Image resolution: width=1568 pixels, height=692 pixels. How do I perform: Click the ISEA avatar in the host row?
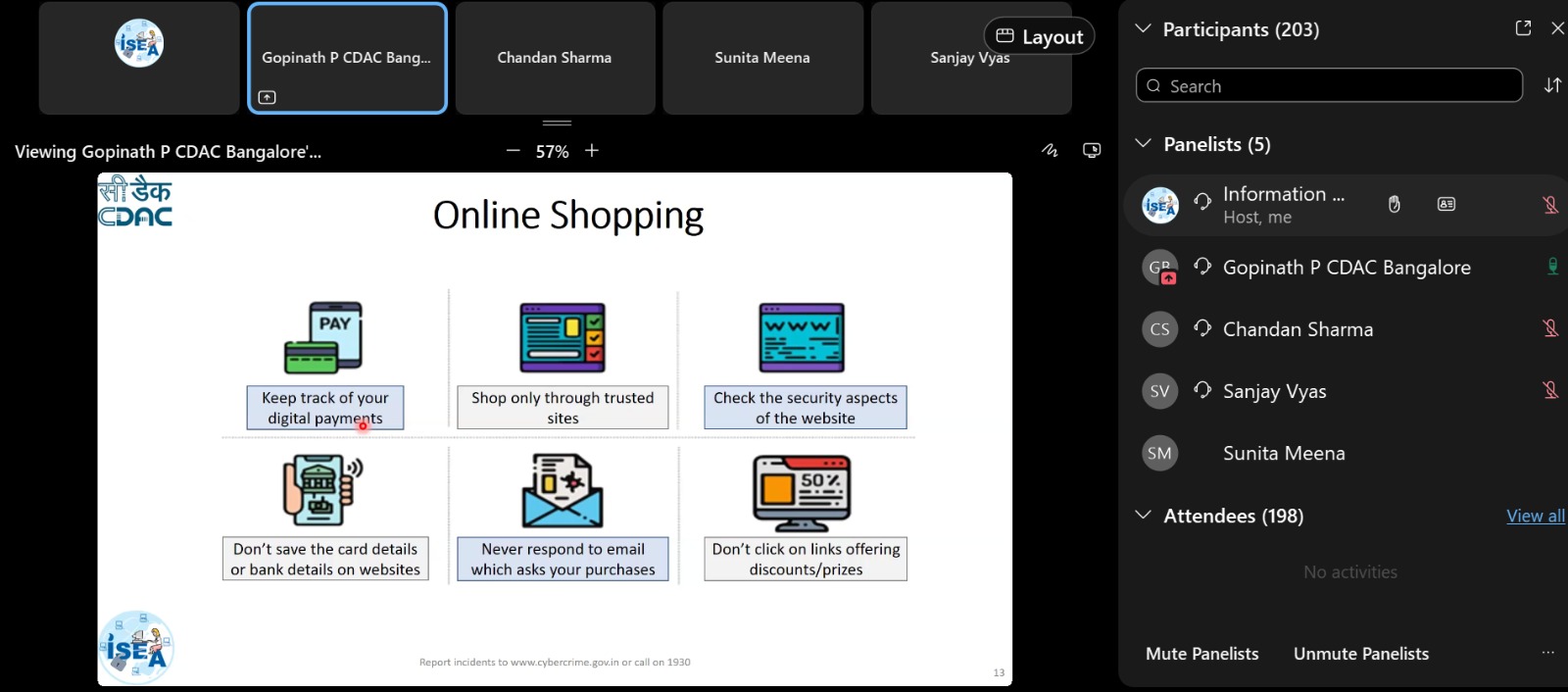(1160, 206)
